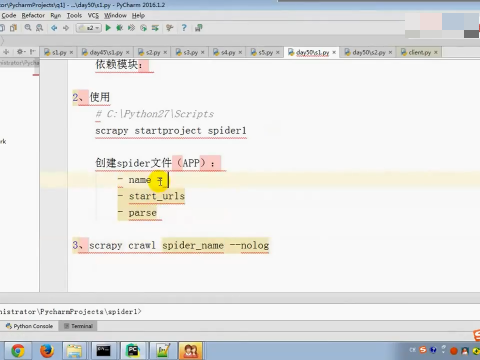This screenshot has width=480, height=360.
Task: Open the notepad-chart taskbar icon
Action: 162,351
